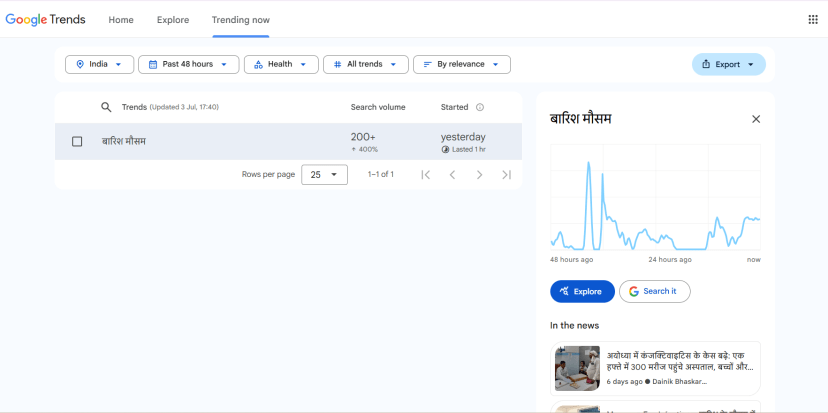The image size is (828, 413).
Task: Click the Lasted 1 hr status text
Action: [x=468, y=149]
